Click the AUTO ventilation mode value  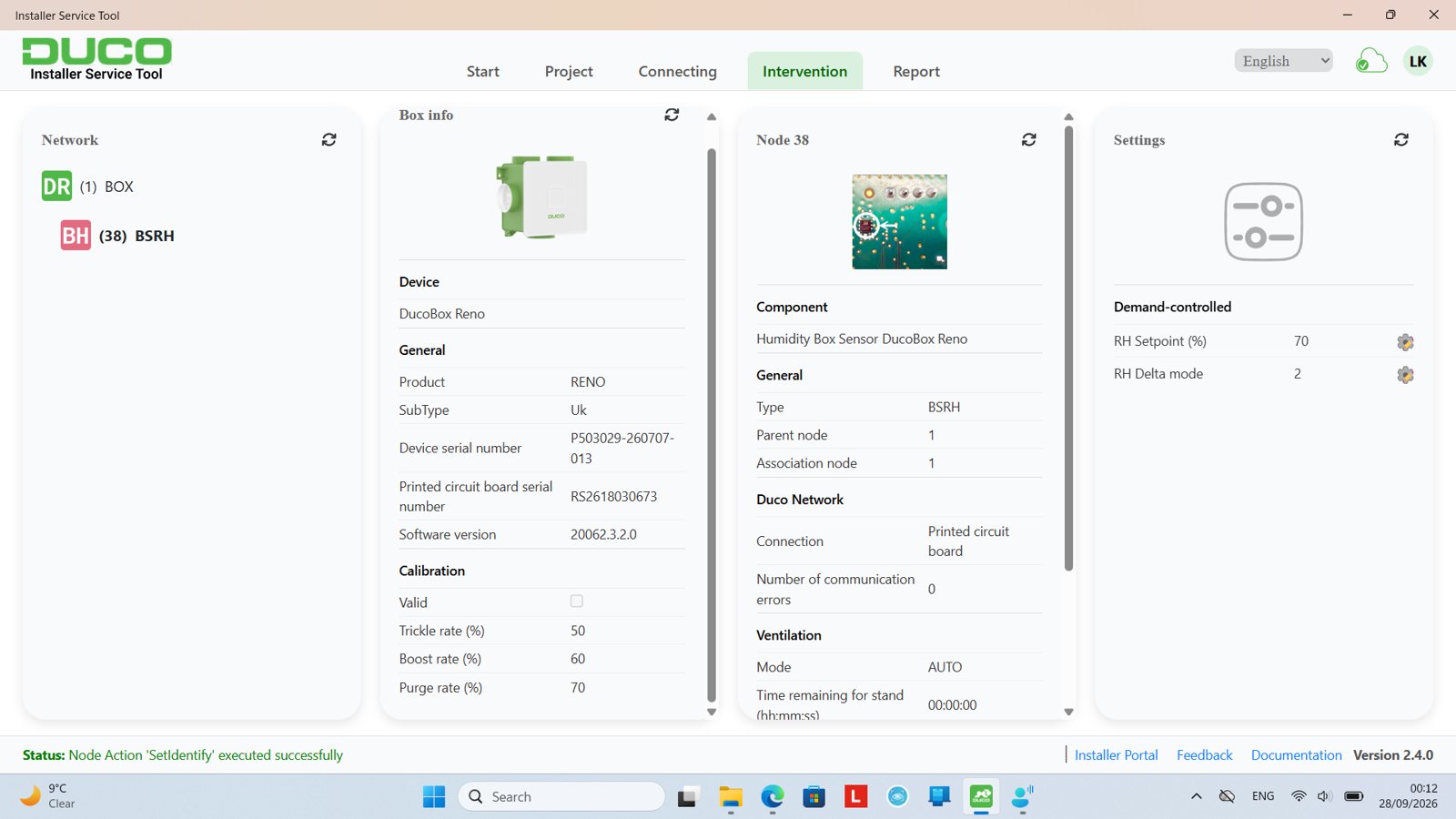945,667
